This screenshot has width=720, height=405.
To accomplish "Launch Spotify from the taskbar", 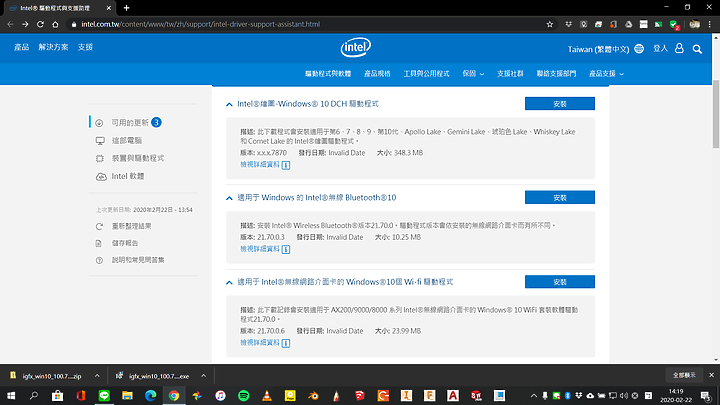I will tap(243, 395).
